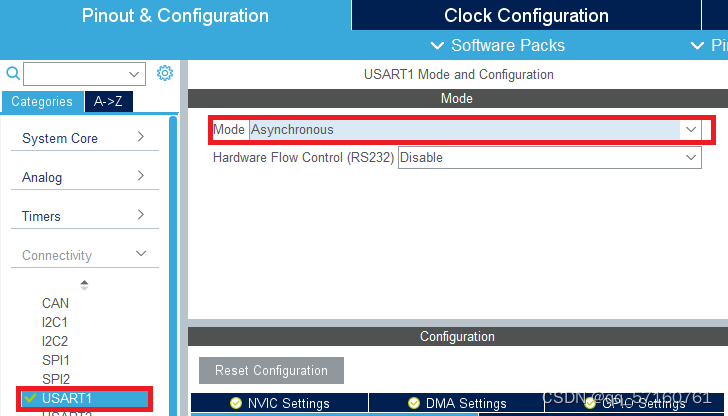Expand the Timers category
Image resolution: width=728 pixels, height=416 pixels.
[x=84, y=216]
